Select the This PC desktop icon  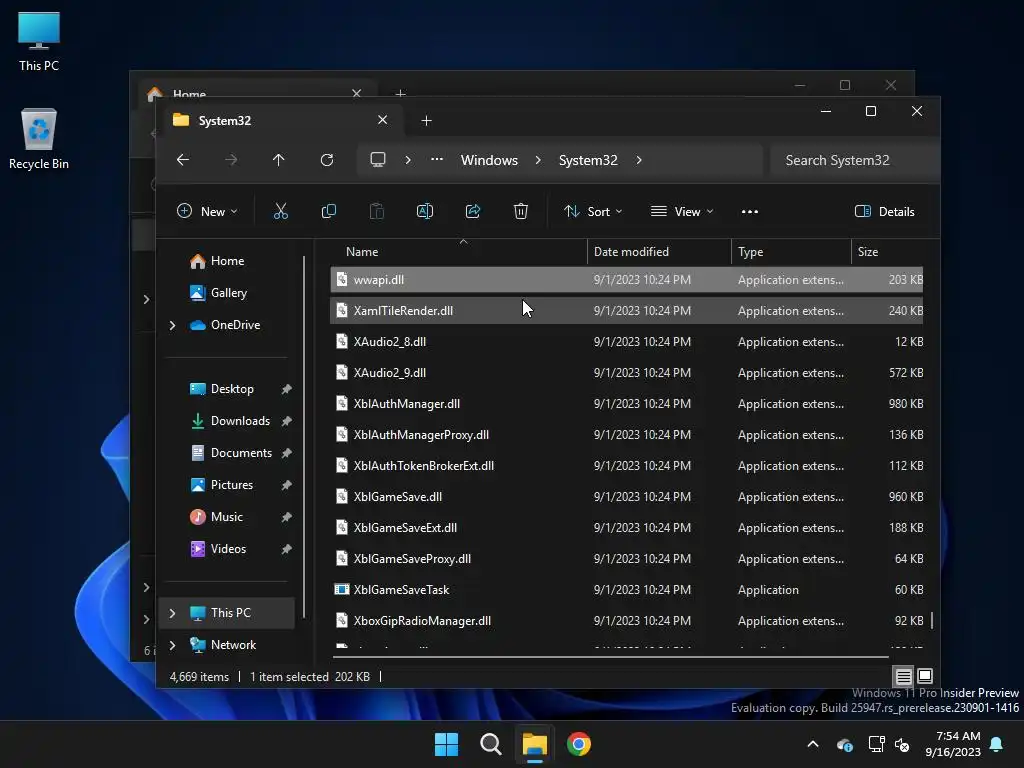tap(39, 42)
